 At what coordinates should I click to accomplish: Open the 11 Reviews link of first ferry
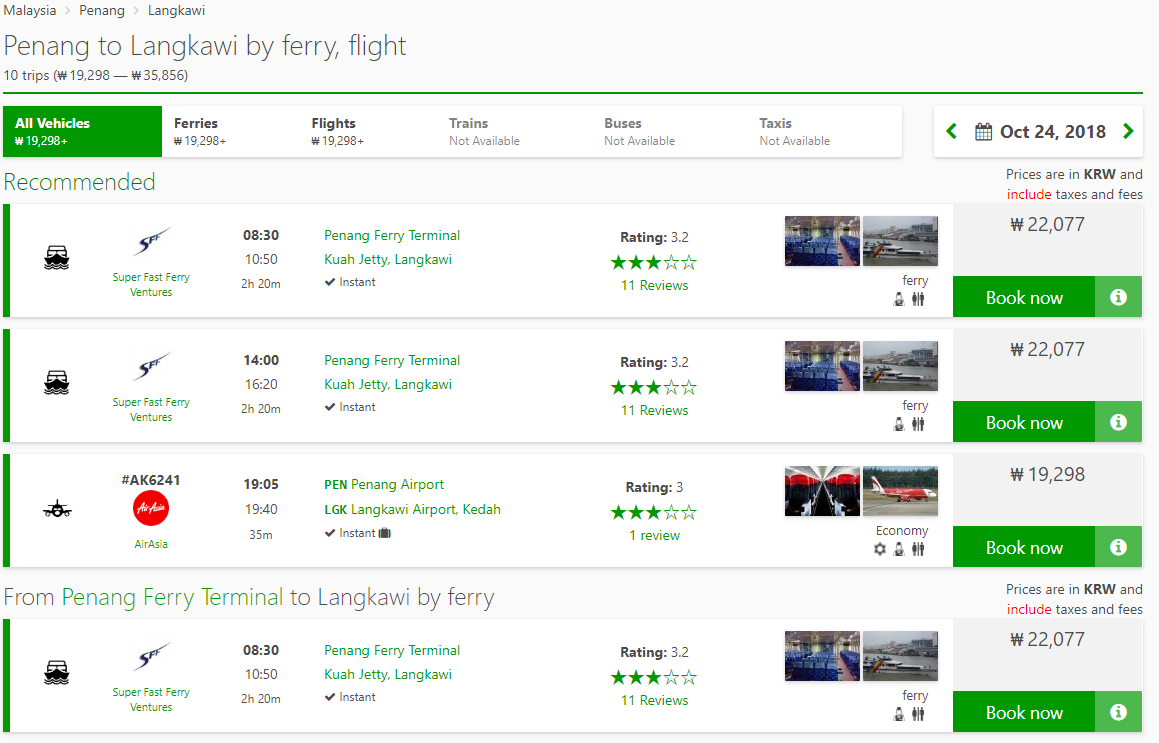(654, 285)
